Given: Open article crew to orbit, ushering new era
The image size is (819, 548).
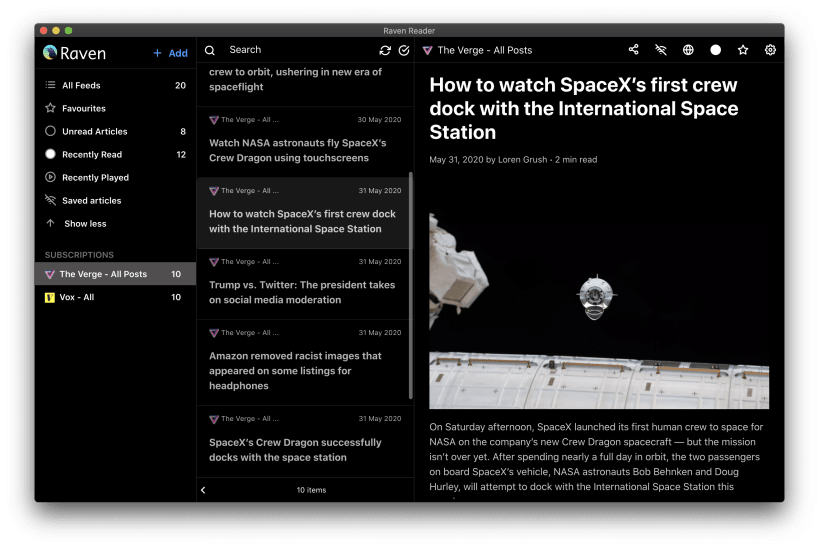Looking at the screenshot, I should click(x=305, y=84).
